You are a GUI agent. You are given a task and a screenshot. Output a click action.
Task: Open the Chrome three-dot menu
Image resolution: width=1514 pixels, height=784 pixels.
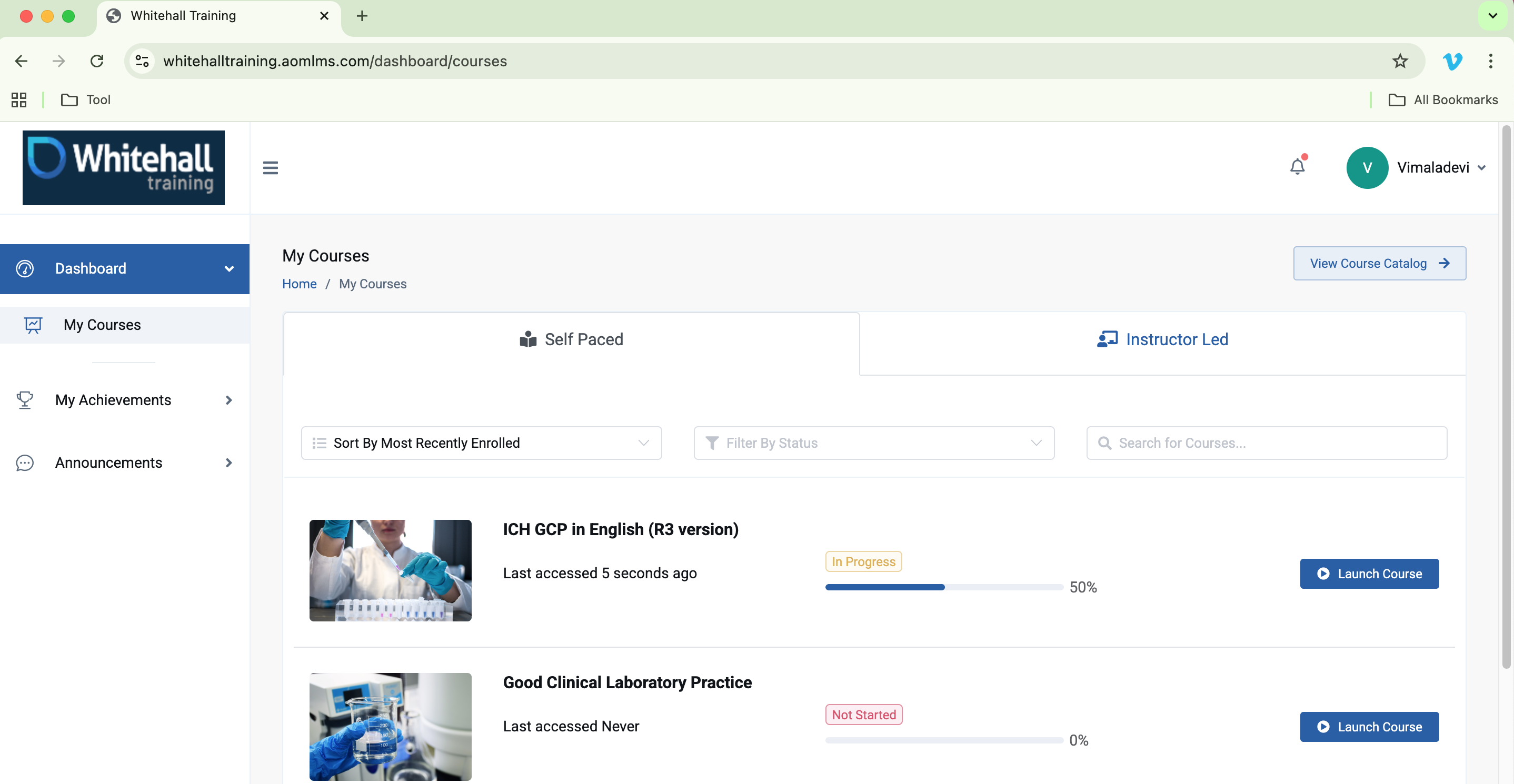pyautogui.click(x=1490, y=61)
